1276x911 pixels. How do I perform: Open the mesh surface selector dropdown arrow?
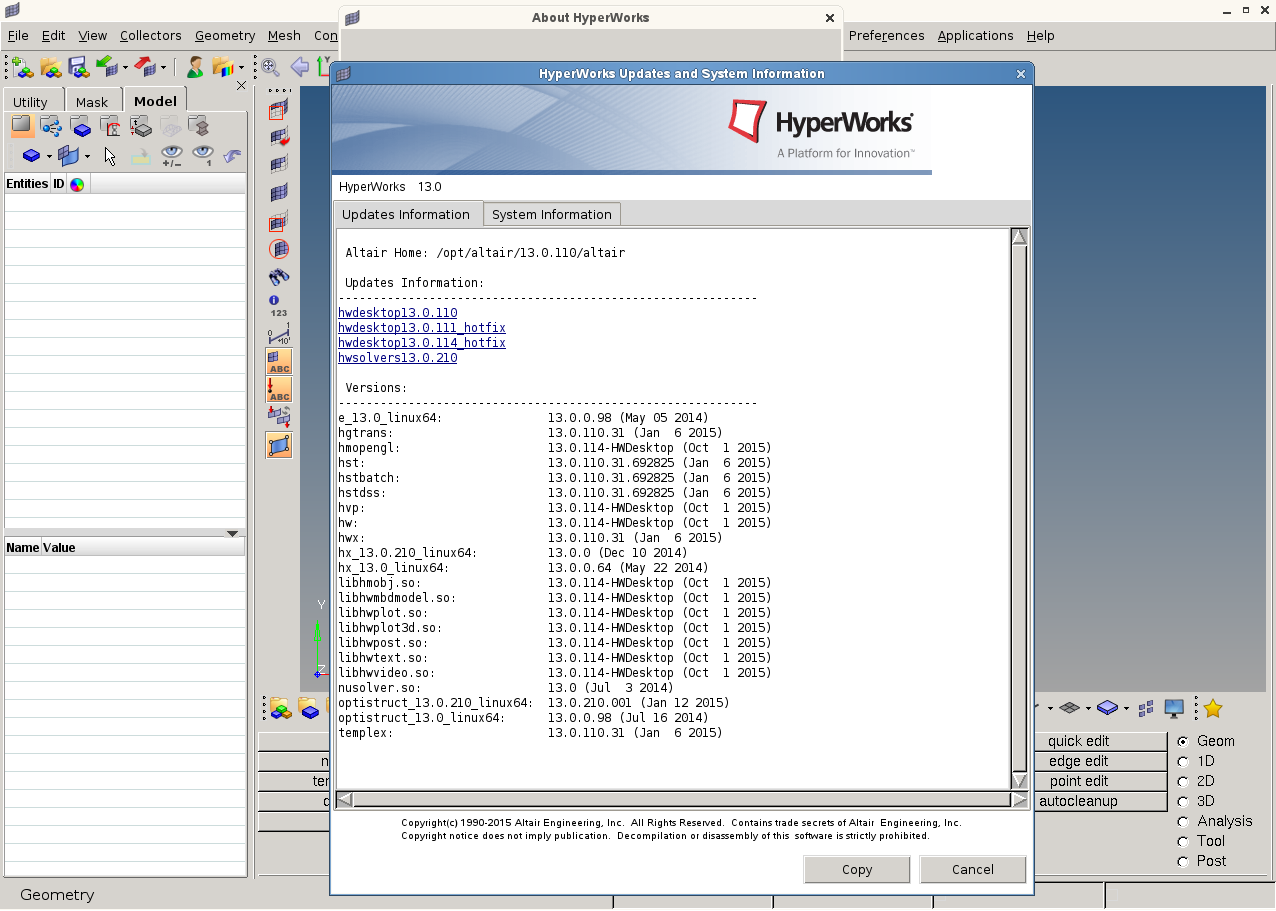tap(87, 157)
